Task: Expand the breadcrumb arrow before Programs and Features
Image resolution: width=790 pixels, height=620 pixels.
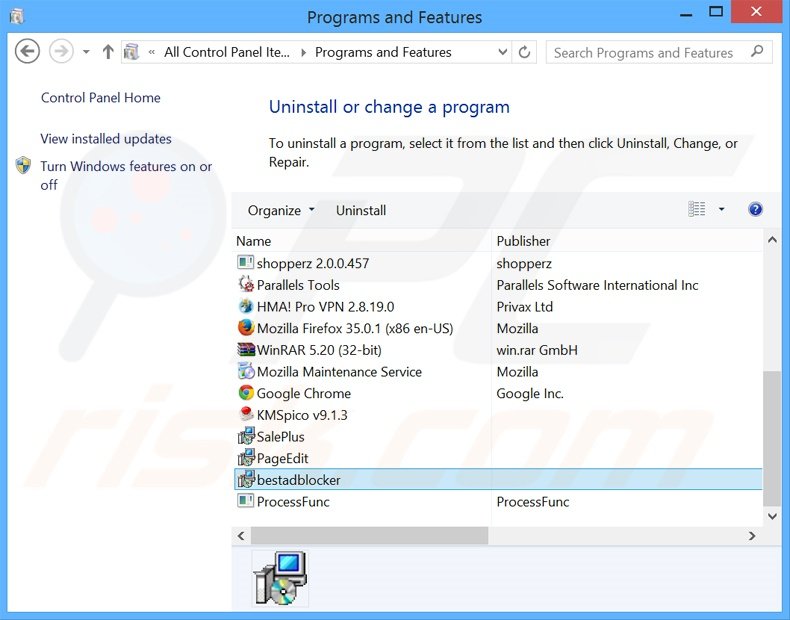Action: (303, 52)
